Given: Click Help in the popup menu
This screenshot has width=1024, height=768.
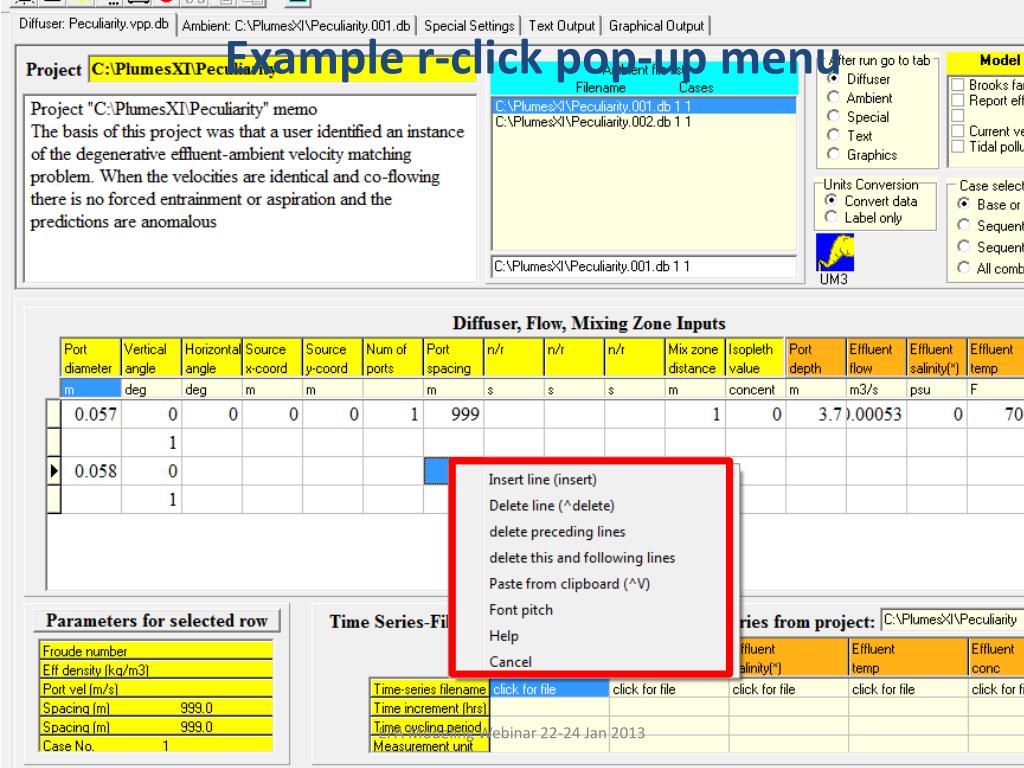Looking at the screenshot, I should pos(504,636).
